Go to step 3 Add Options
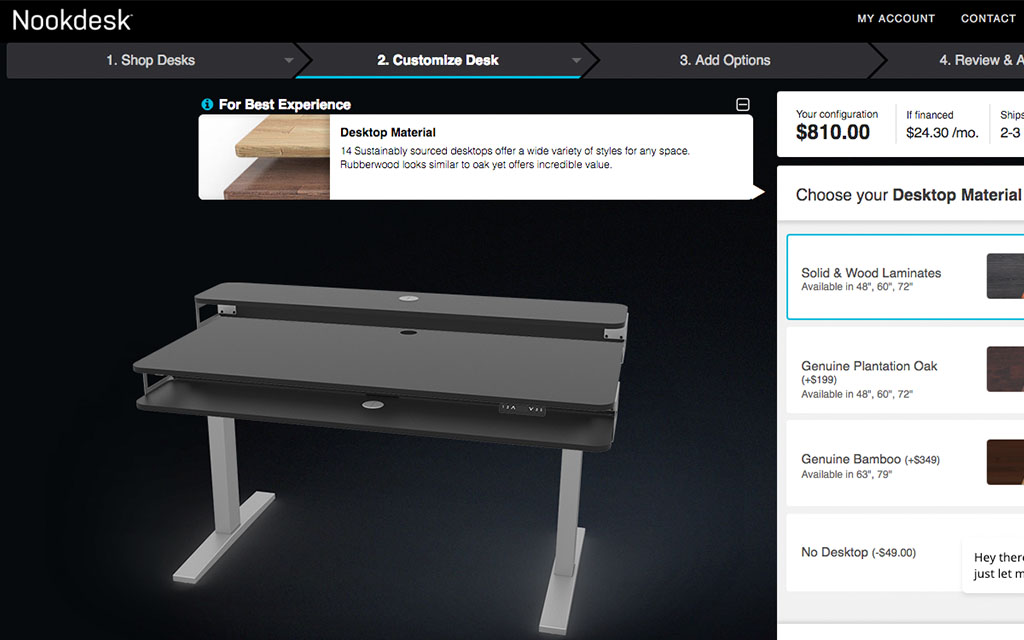 pyautogui.click(x=725, y=60)
